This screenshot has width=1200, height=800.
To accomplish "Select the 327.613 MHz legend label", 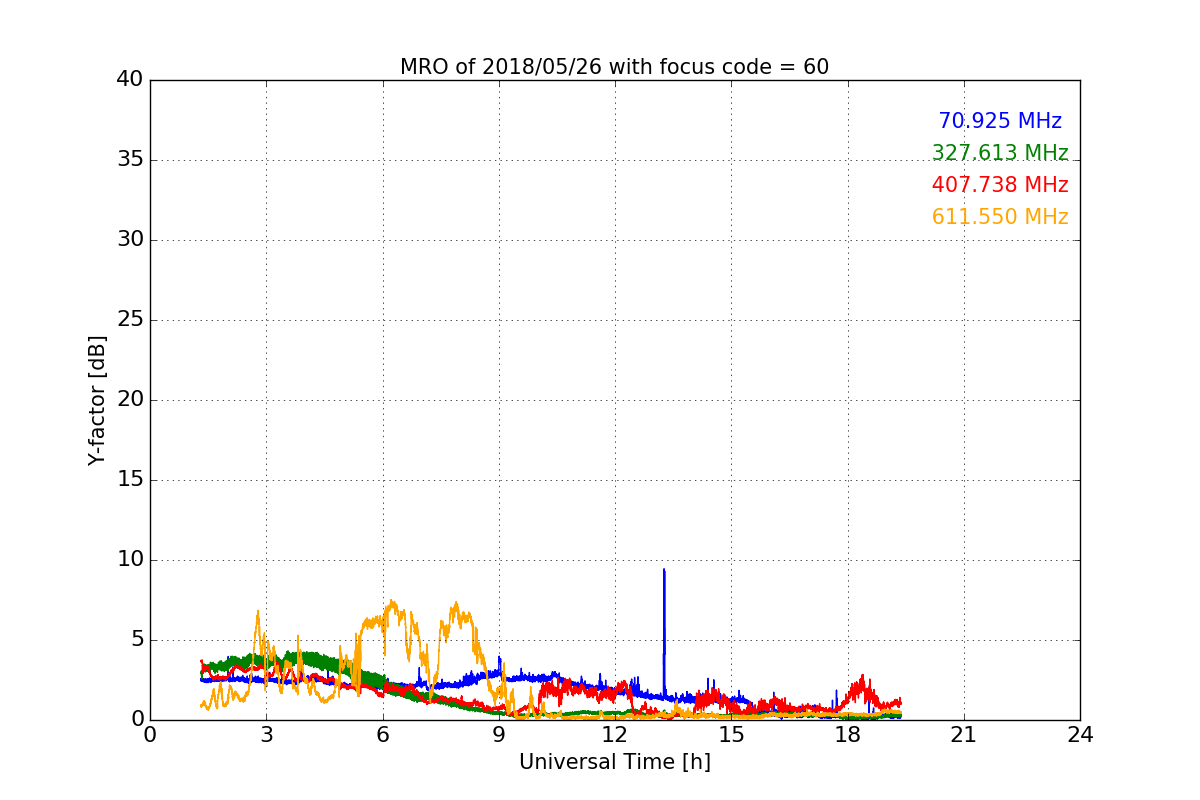I will point(1000,153).
